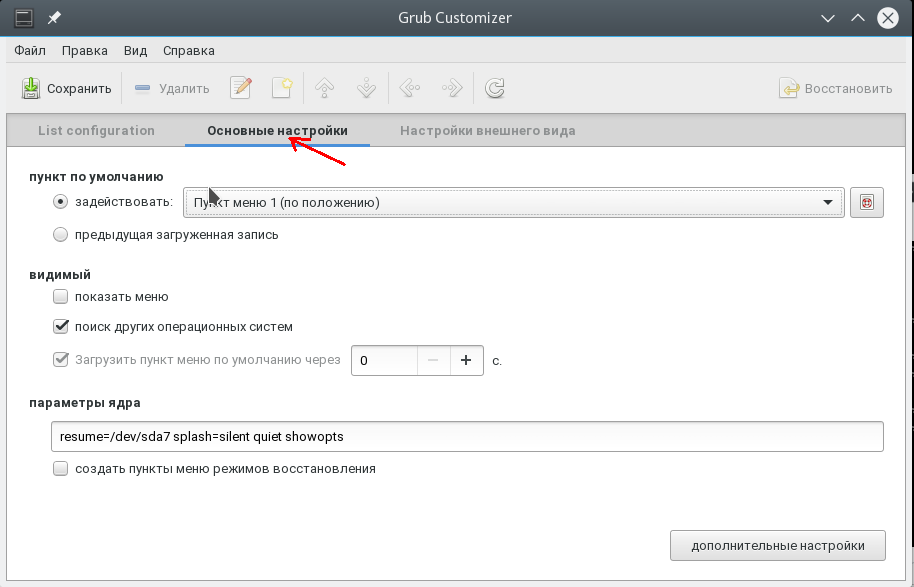Screen dimensions: 914x587
Task: Click the pin window icon in titlebar
Action: tap(54, 18)
